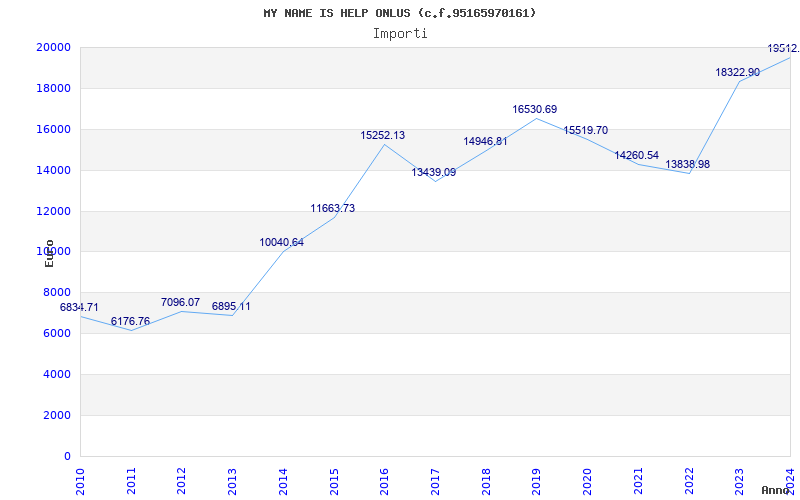
Task: Click x-axis year label 2020
Action: pyautogui.click(x=587, y=482)
